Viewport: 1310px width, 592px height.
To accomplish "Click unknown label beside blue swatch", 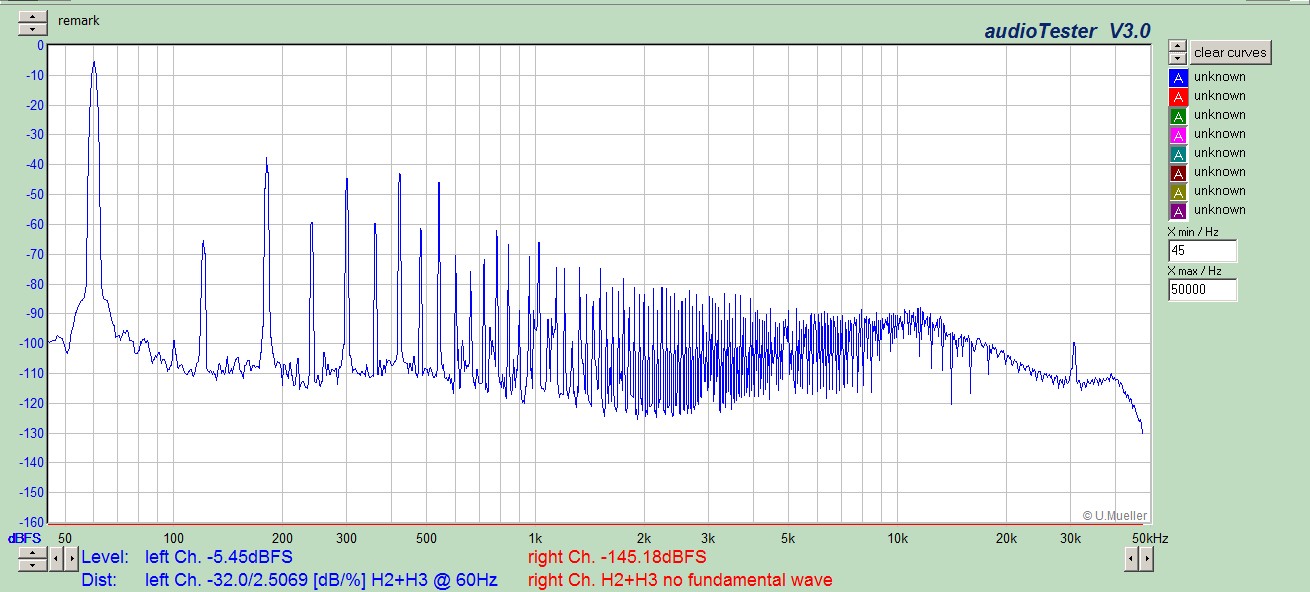I will (x=1219, y=77).
